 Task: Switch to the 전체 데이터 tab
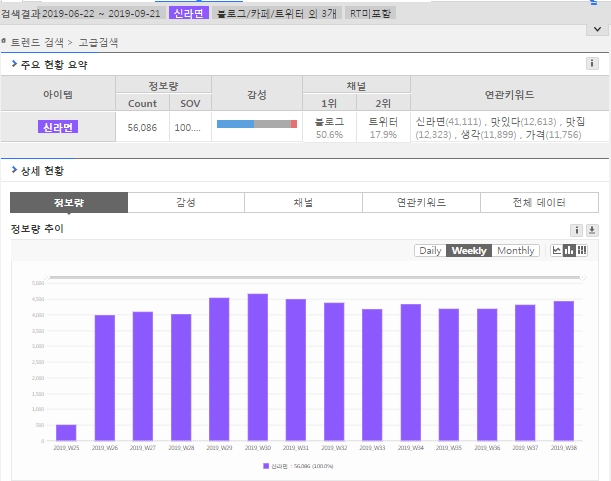point(540,202)
